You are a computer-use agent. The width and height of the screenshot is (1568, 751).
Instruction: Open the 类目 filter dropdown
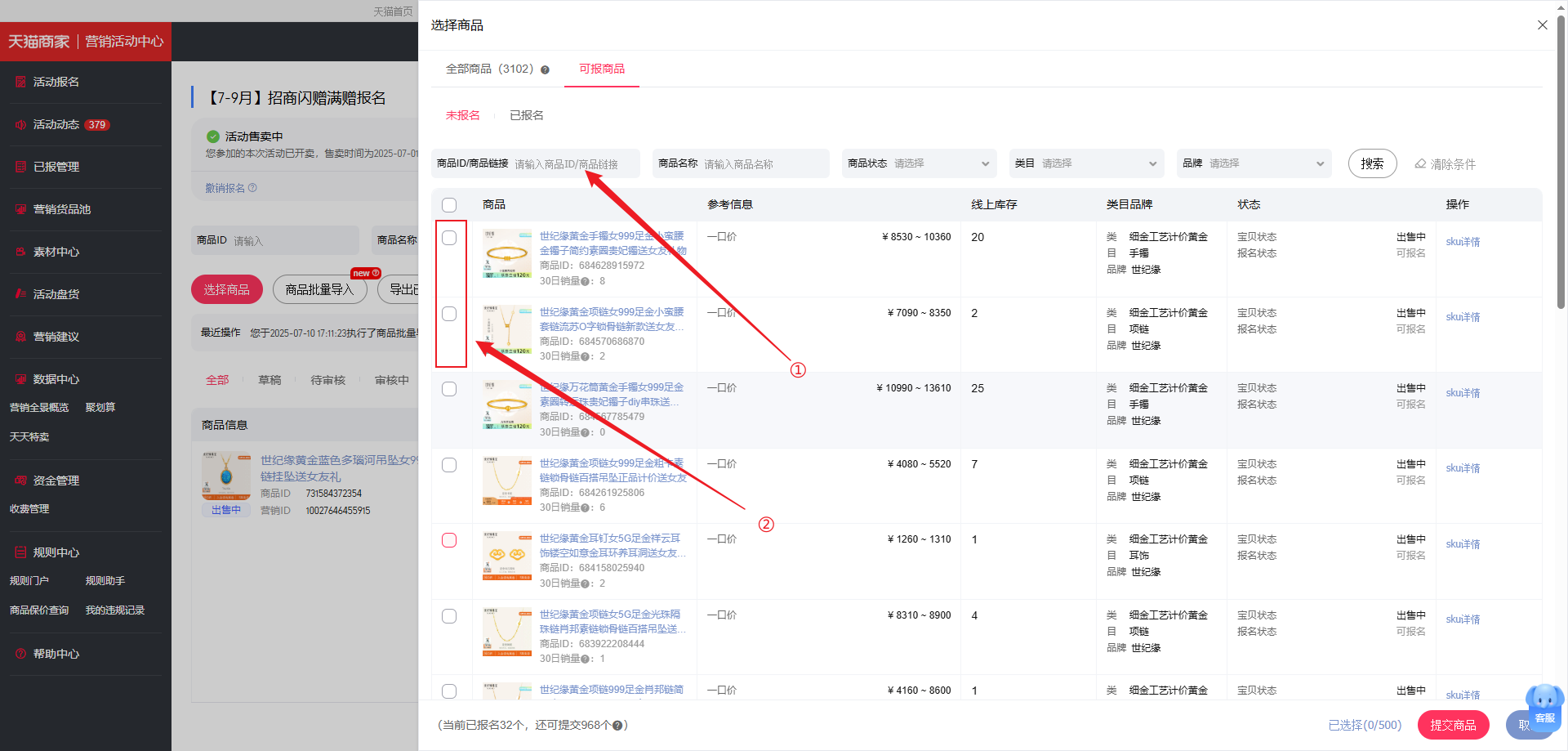(x=1086, y=163)
